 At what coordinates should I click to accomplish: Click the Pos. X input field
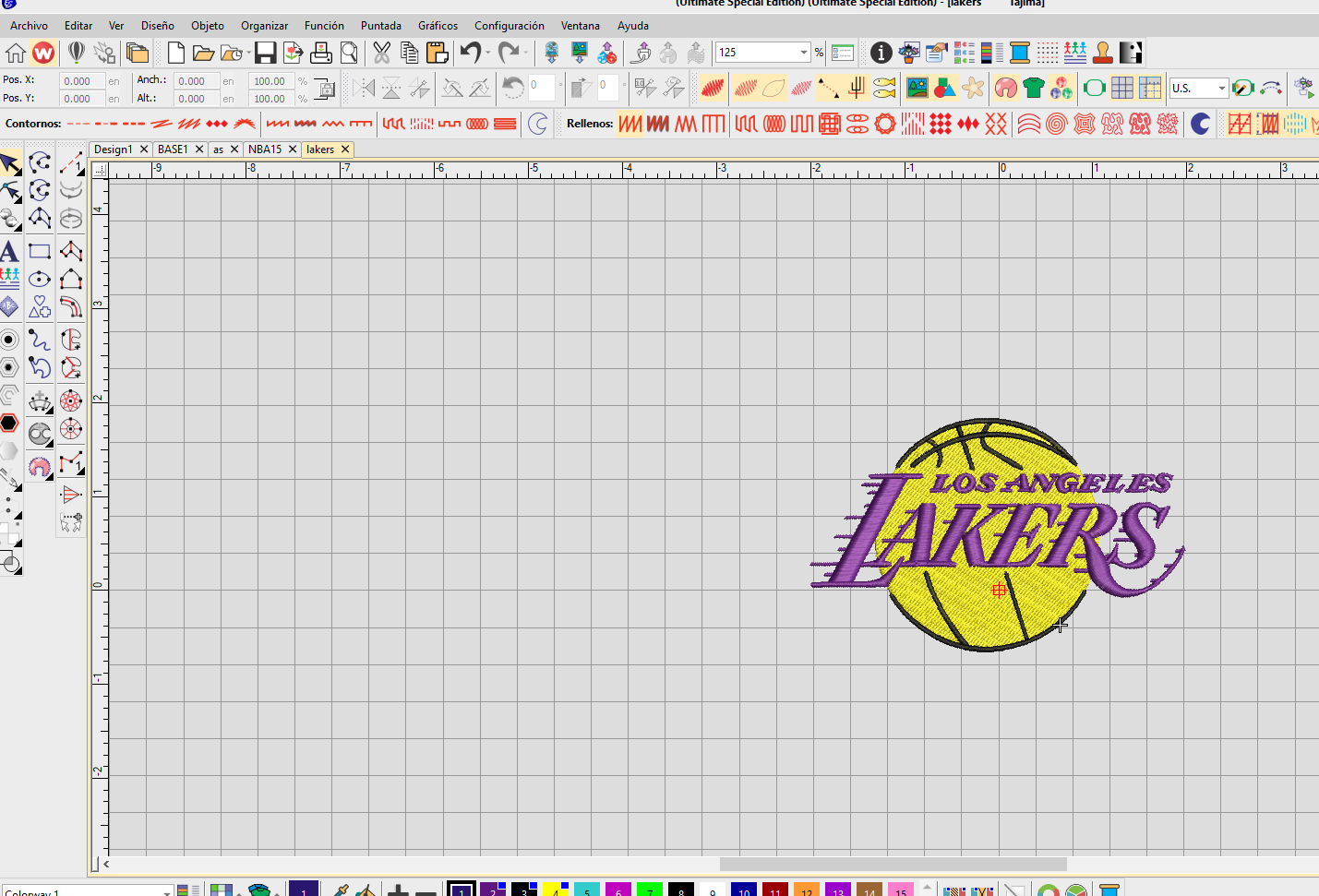[x=82, y=81]
